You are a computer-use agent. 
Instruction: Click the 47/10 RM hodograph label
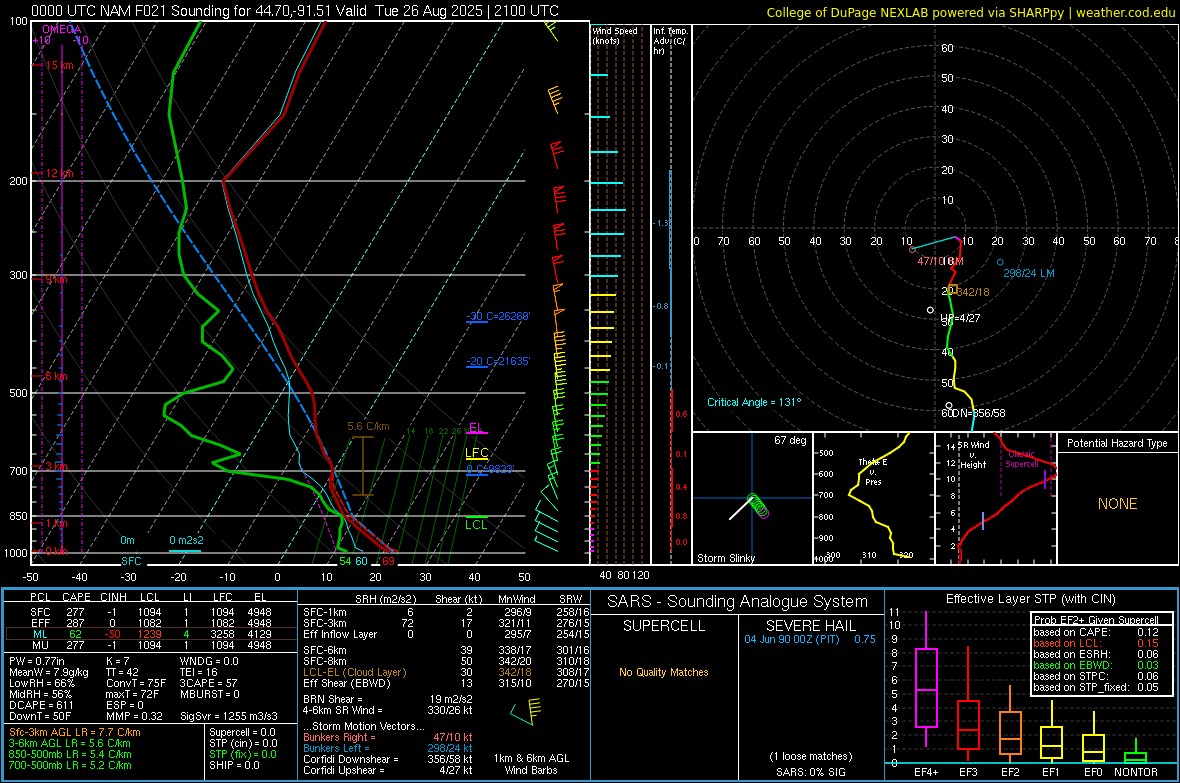click(x=940, y=261)
